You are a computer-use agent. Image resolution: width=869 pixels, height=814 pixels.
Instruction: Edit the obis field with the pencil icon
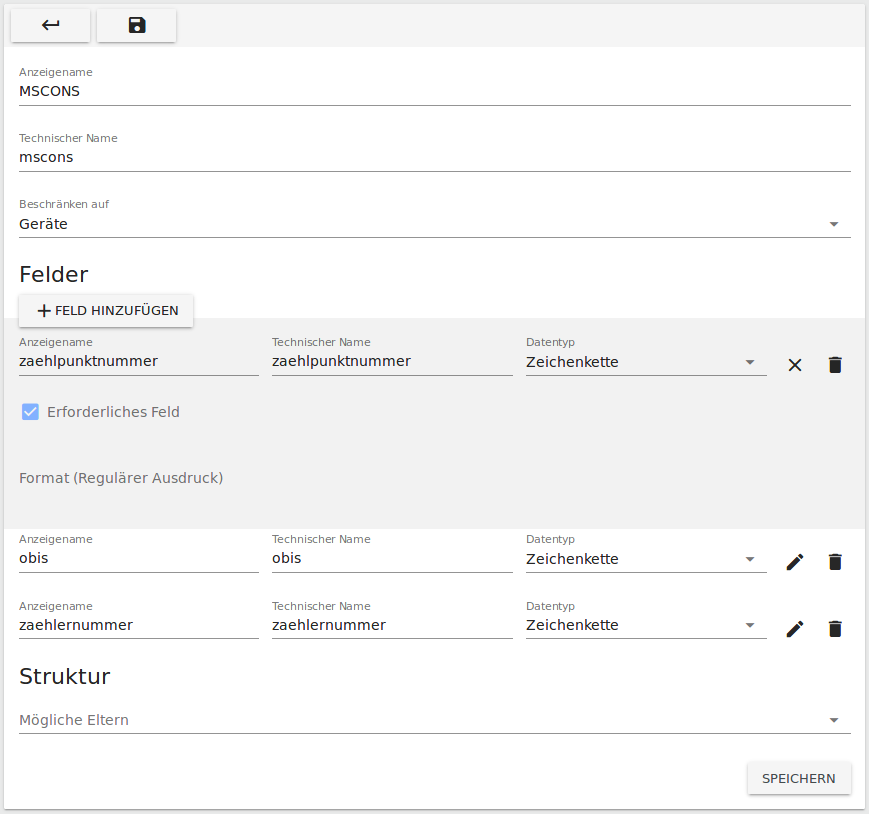point(795,562)
